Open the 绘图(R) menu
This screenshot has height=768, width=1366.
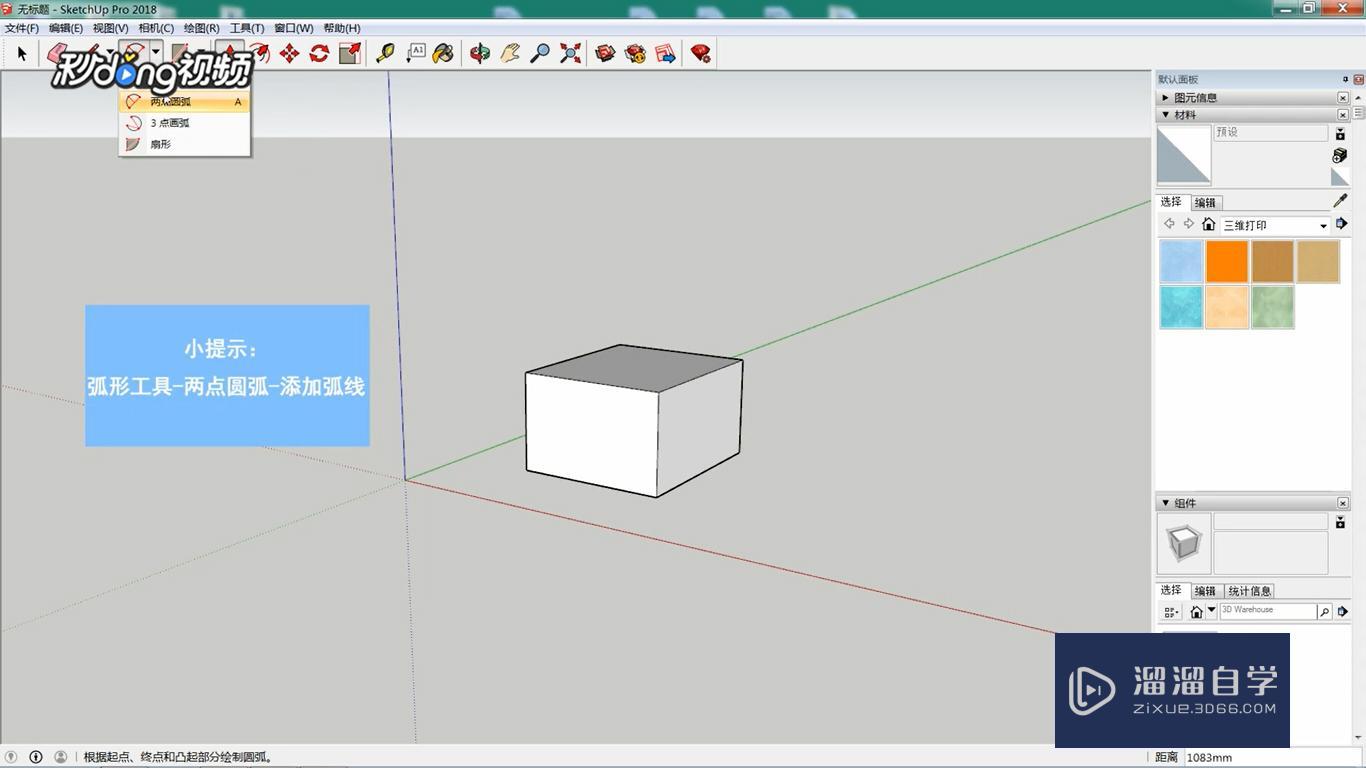(x=201, y=28)
